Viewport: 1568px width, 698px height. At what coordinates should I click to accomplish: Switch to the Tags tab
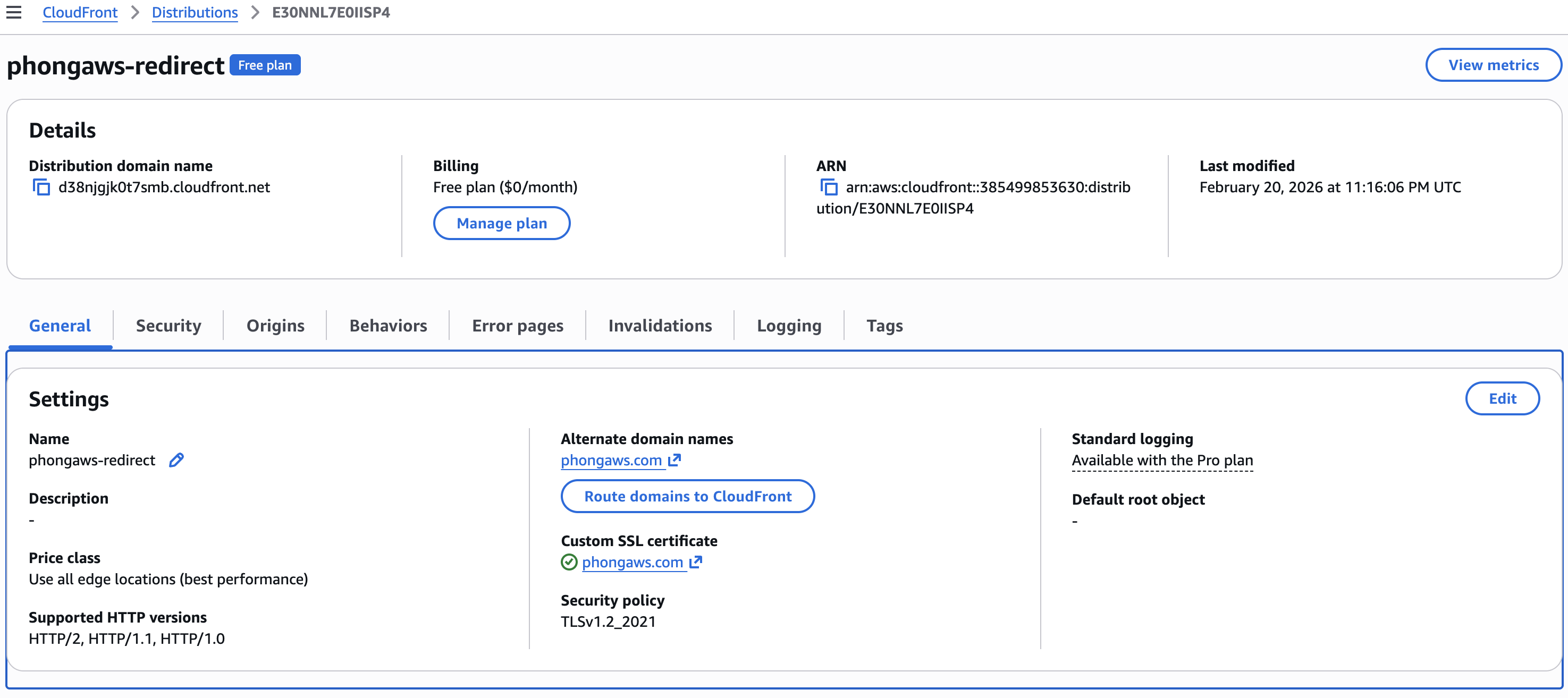coord(884,326)
